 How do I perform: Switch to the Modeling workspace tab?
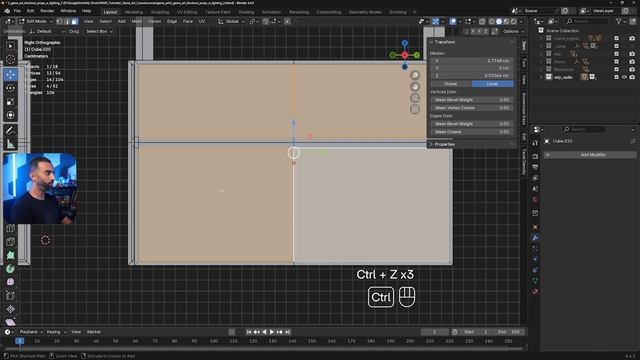coord(134,12)
